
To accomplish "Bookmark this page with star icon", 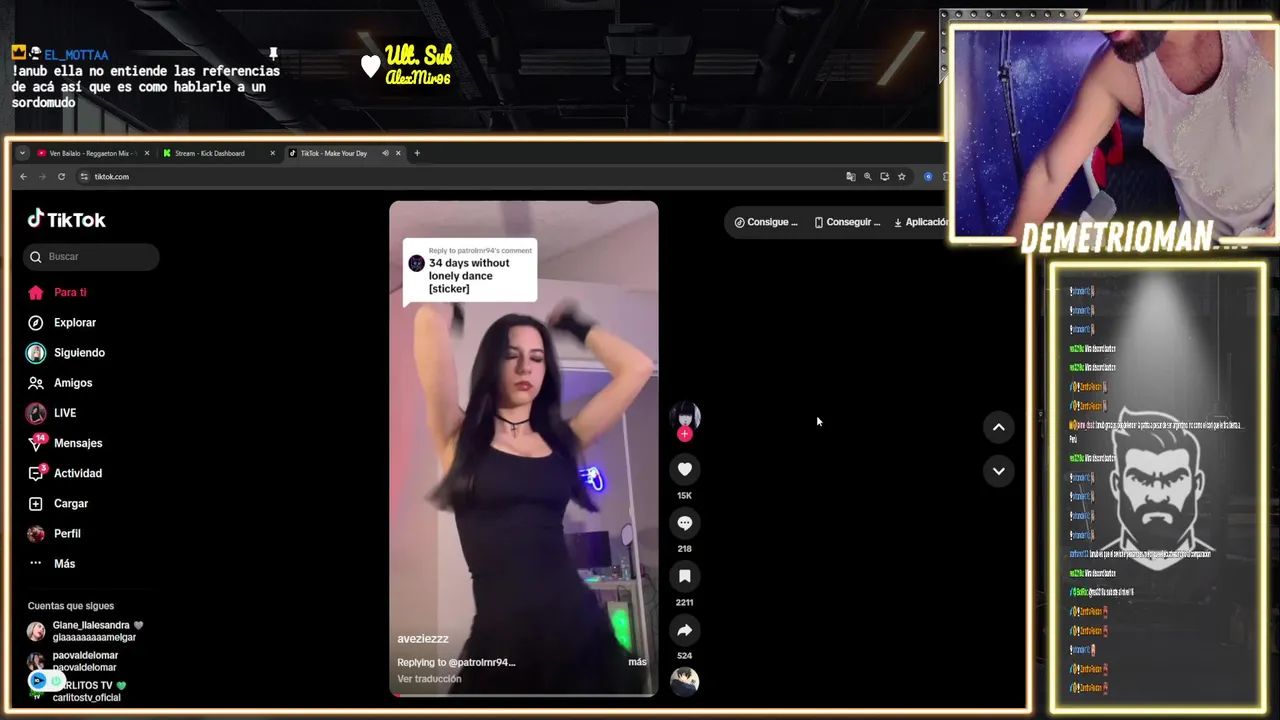I will (x=901, y=177).
